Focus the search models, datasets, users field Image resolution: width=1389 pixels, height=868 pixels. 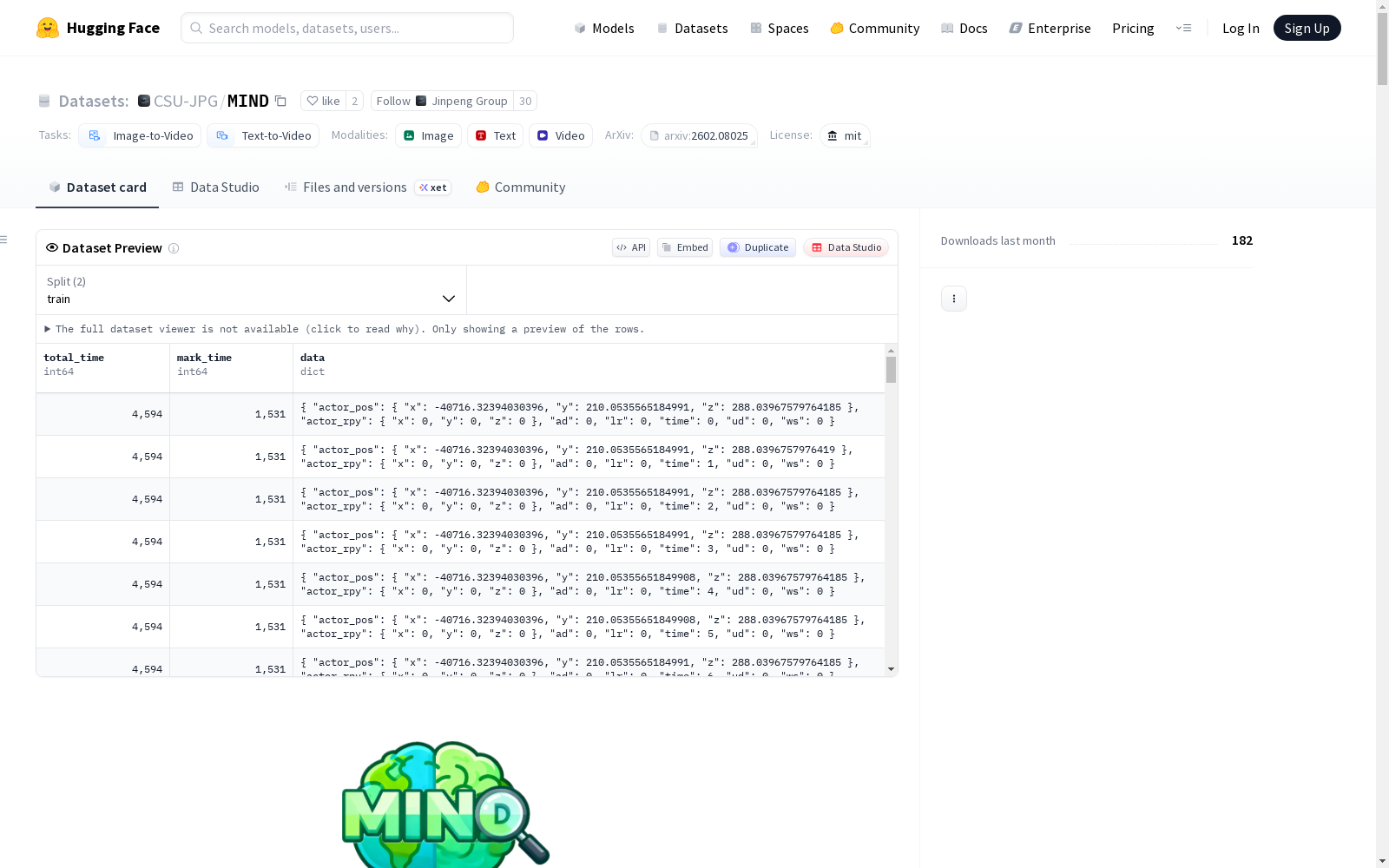(347, 28)
